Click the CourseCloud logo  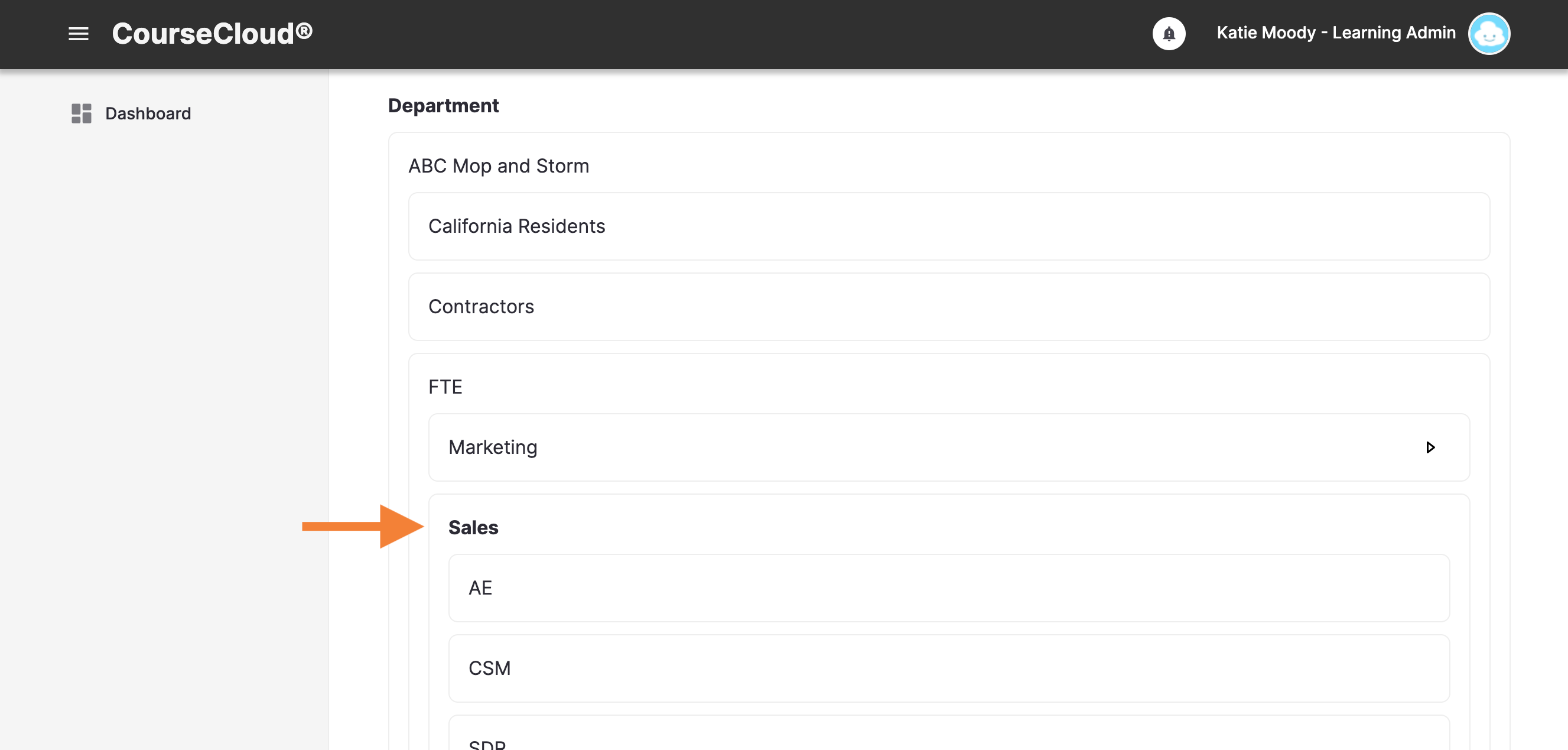coord(213,34)
